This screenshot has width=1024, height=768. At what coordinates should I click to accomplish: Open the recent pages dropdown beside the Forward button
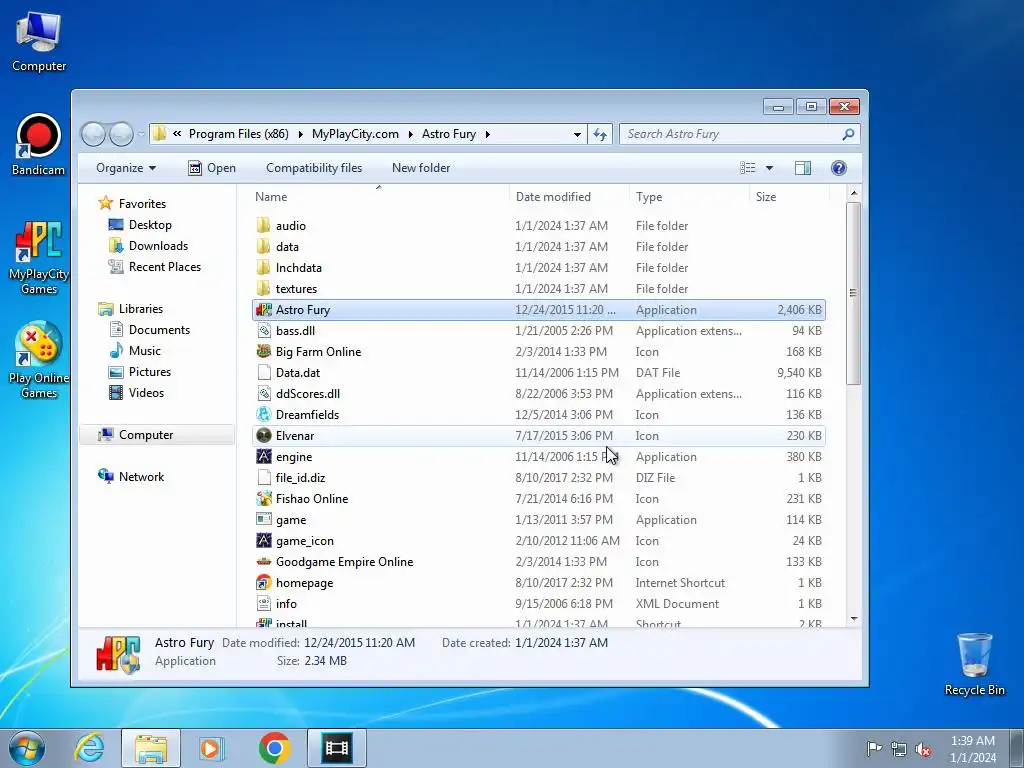(141, 135)
